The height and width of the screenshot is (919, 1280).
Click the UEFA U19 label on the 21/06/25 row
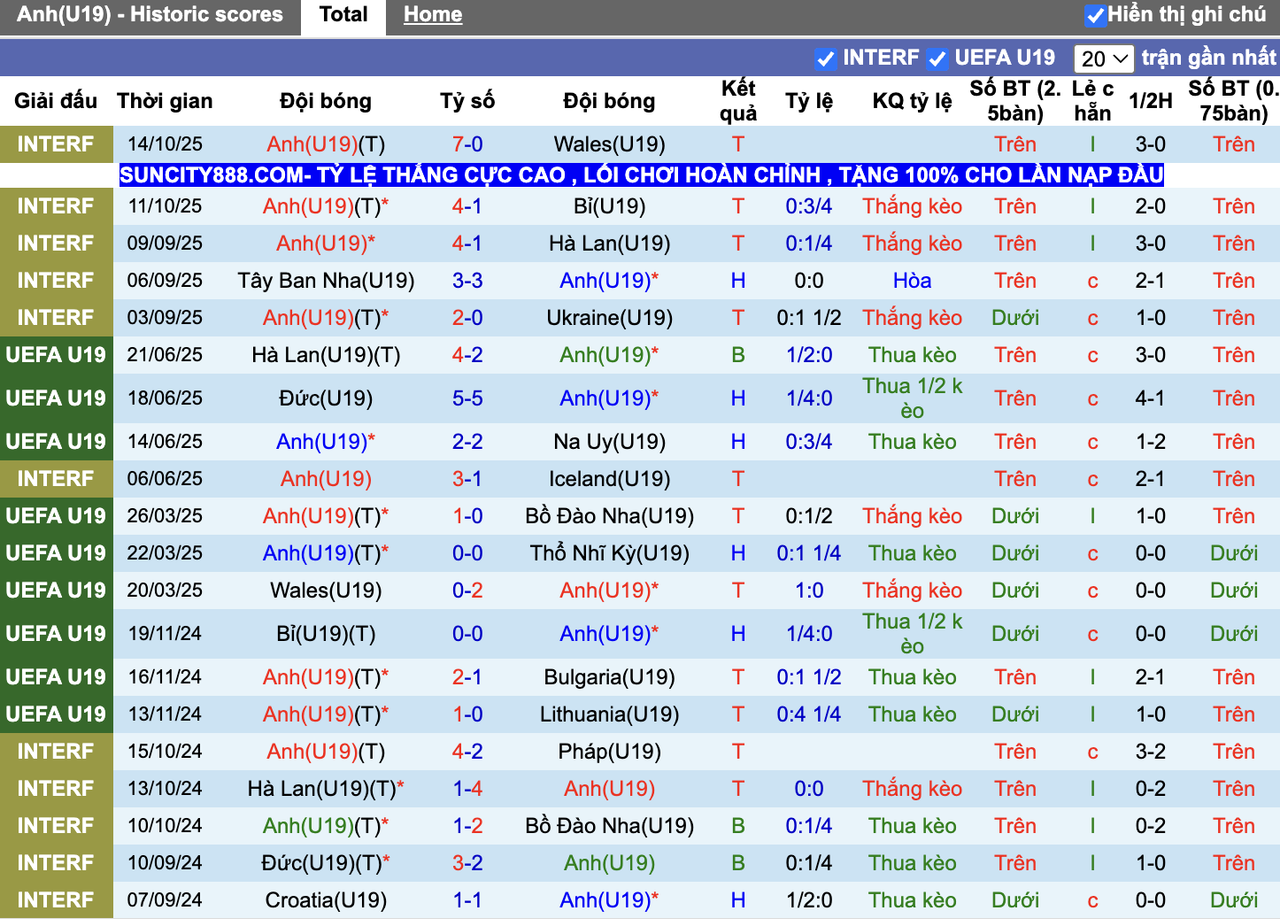(56, 355)
